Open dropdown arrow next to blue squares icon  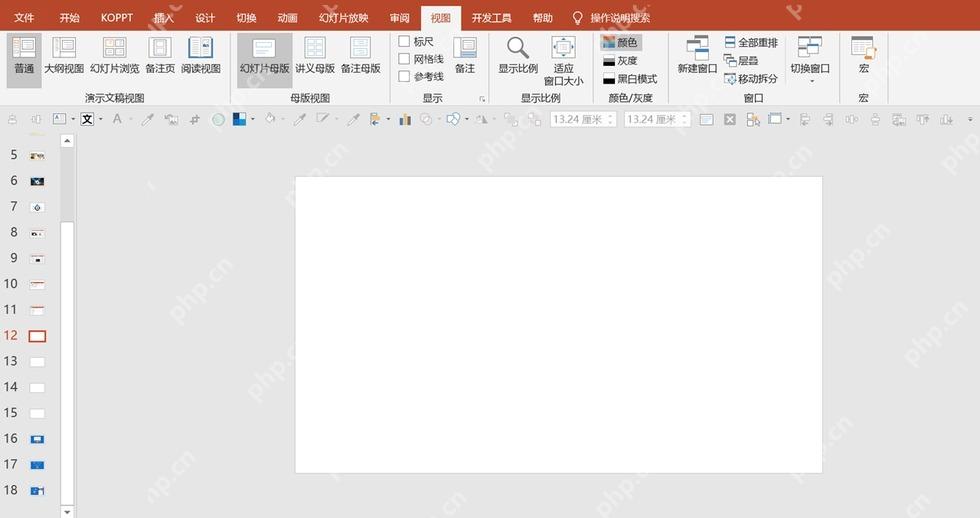pyautogui.click(x=252, y=119)
